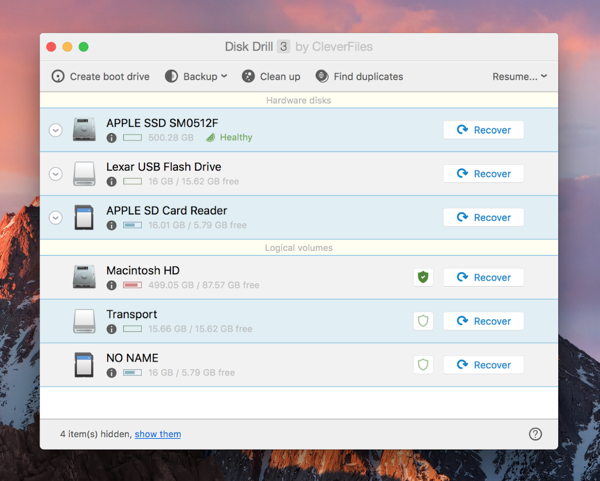Viewport: 600px width, 481px height.
Task: Click the Macintosh HD red usage bar
Action: 132,285
